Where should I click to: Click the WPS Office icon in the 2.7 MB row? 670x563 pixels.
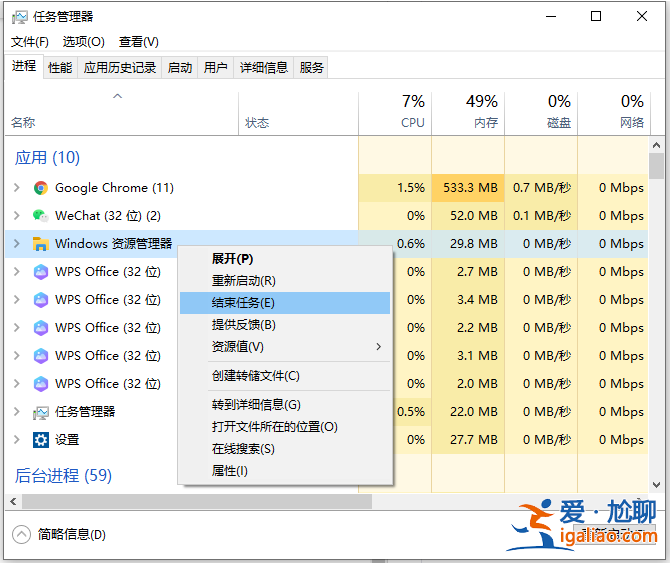41,272
